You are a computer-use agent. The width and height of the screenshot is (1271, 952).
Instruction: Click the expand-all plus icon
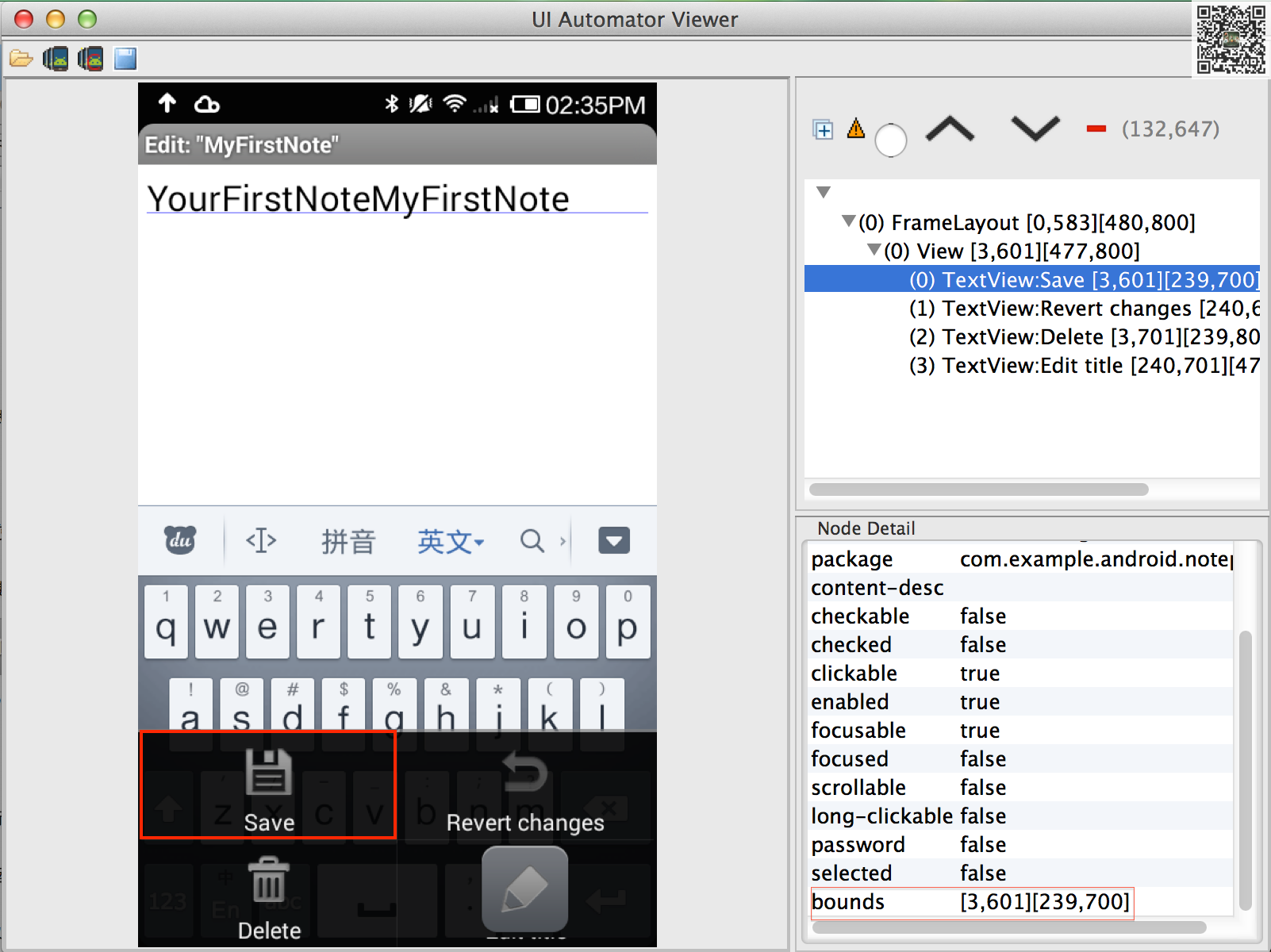[x=824, y=129]
